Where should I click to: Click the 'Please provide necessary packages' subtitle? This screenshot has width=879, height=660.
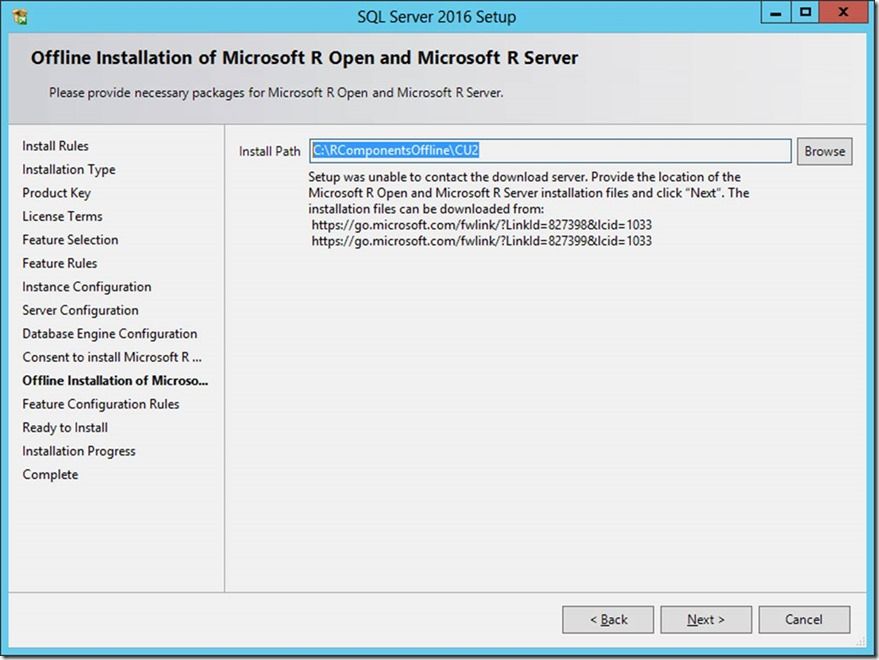(276, 93)
